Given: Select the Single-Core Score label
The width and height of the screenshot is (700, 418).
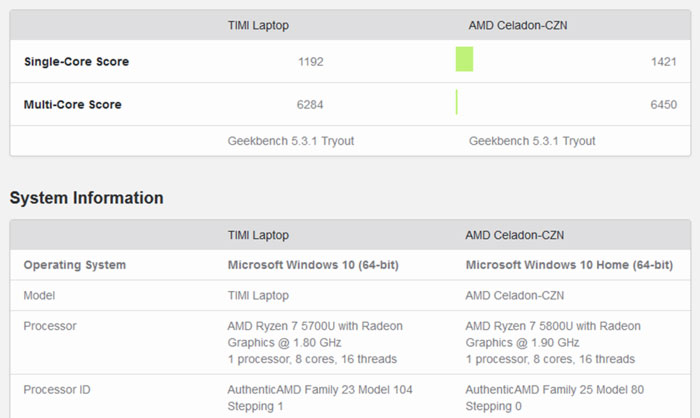Looking at the screenshot, I should [x=76, y=62].
